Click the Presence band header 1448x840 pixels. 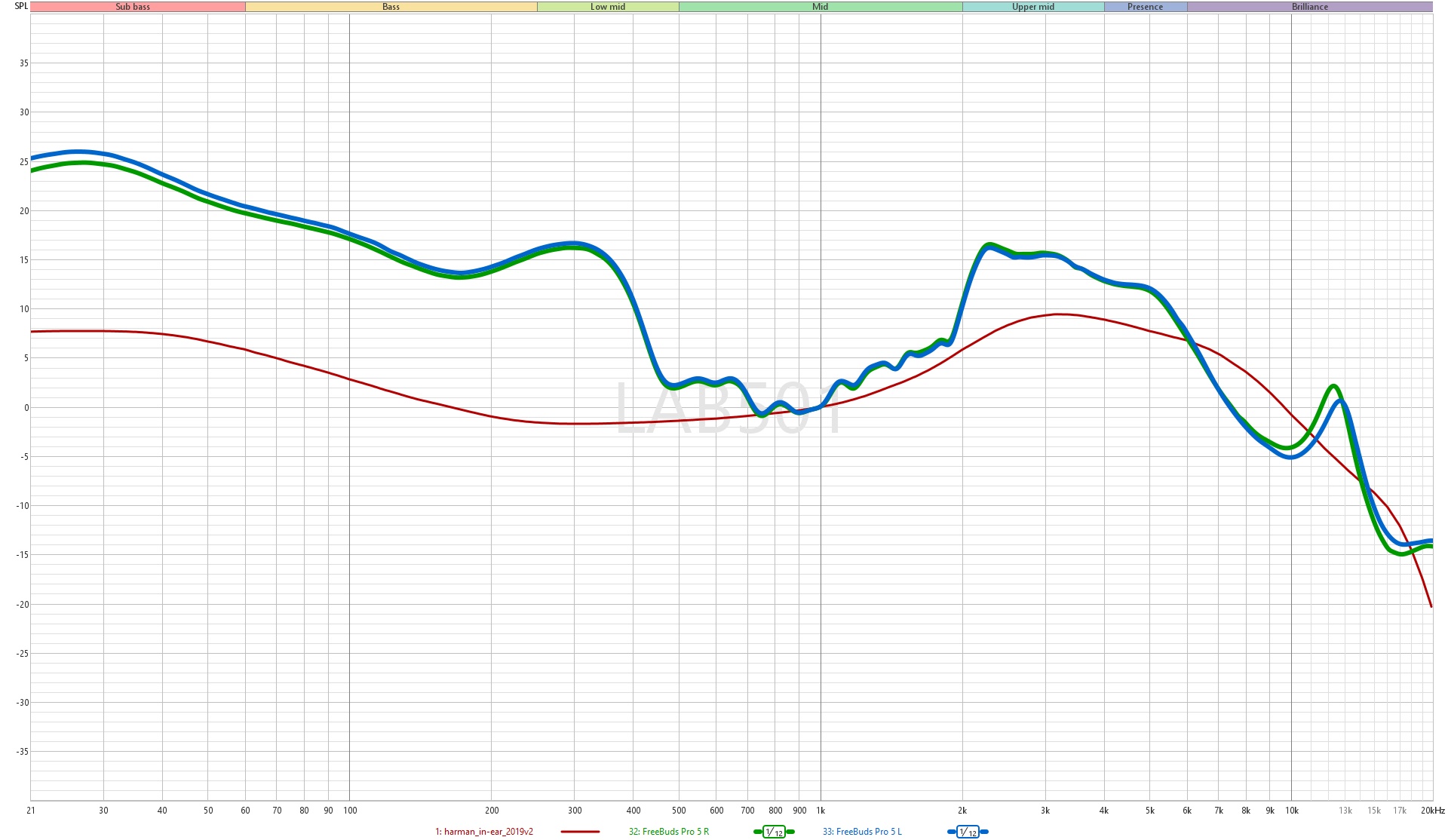click(1145, 7)
